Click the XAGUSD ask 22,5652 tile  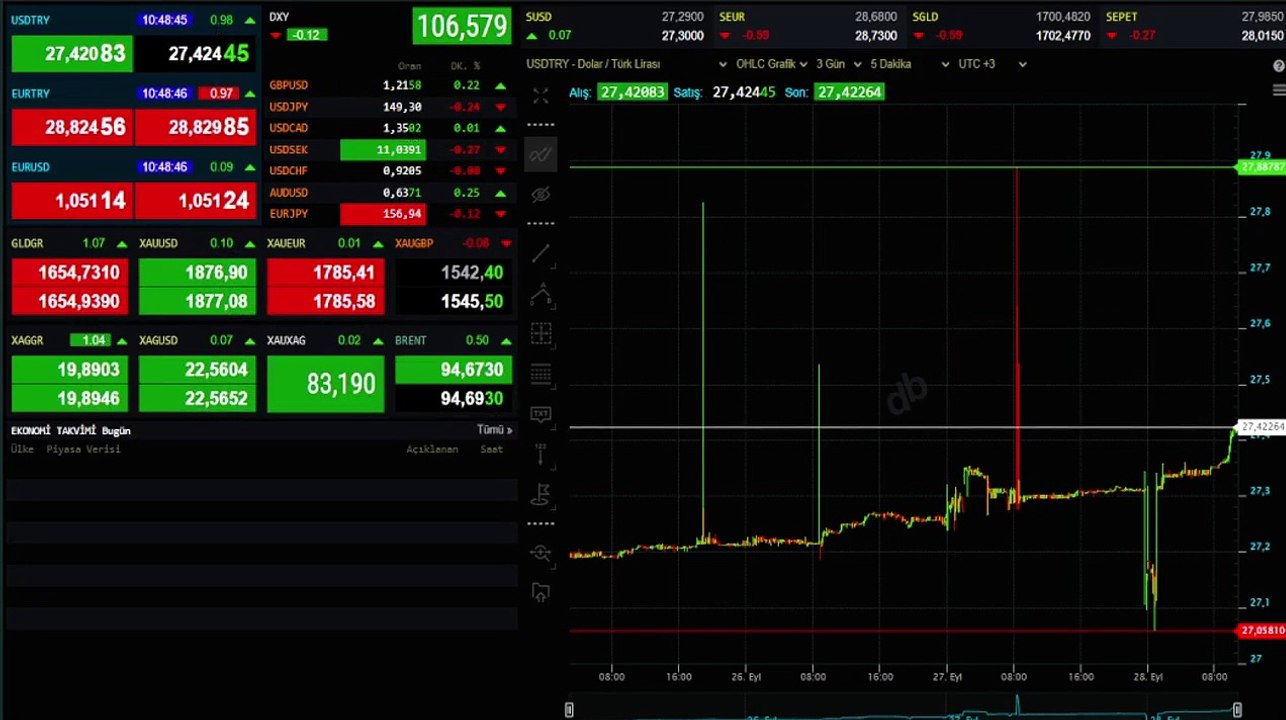[197, 398]
